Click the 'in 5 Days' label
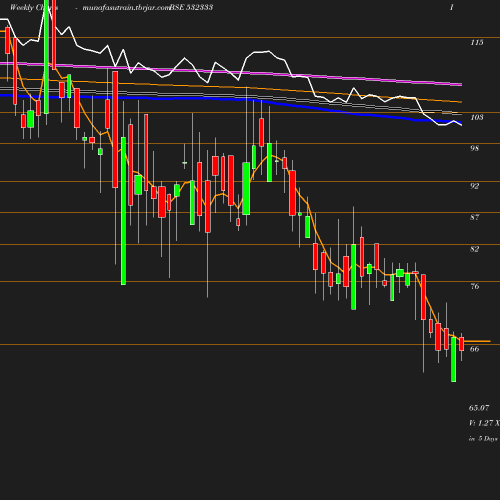500x500 pixels. 483,439
